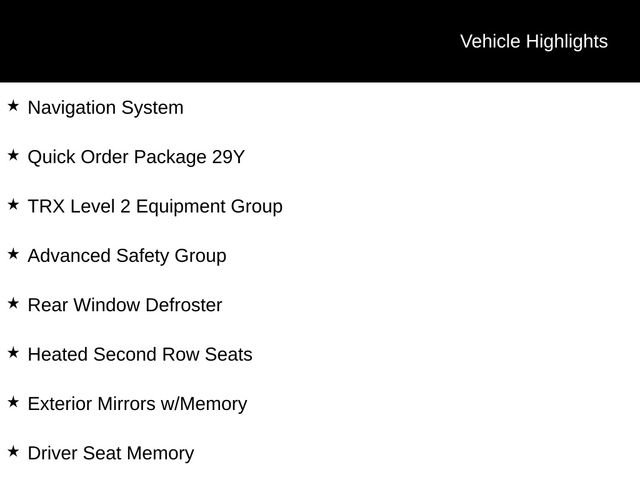Select the star beside Driver Seat Memory

[x=13, y=451]
